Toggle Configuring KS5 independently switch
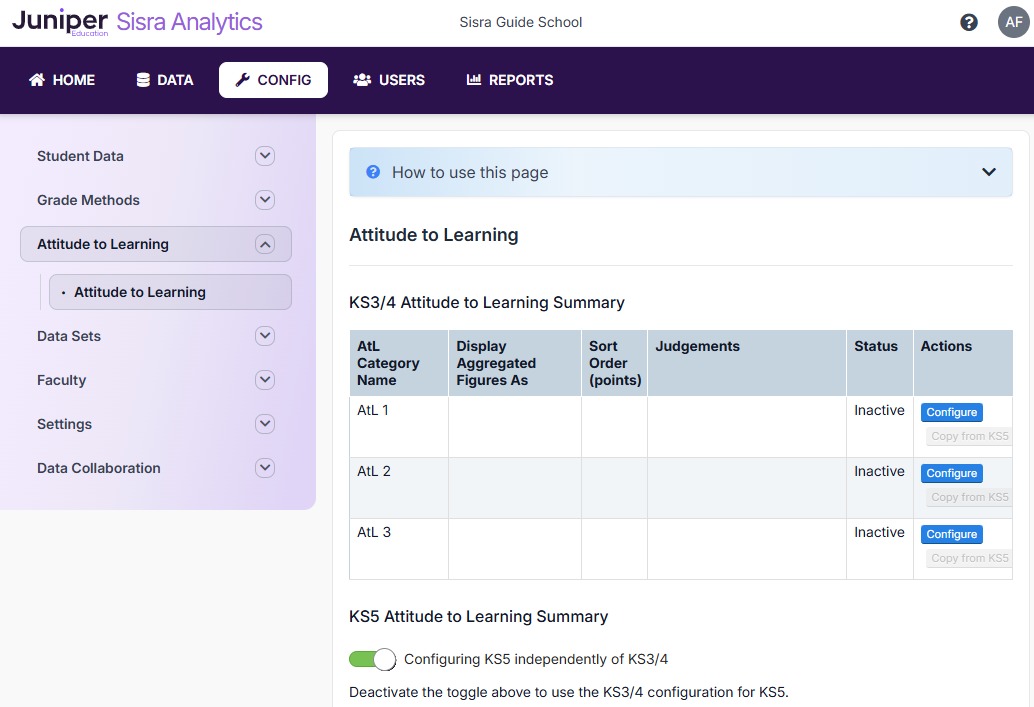The width and height of the screenshot is (1034, 707). click(x=372, y=659)
